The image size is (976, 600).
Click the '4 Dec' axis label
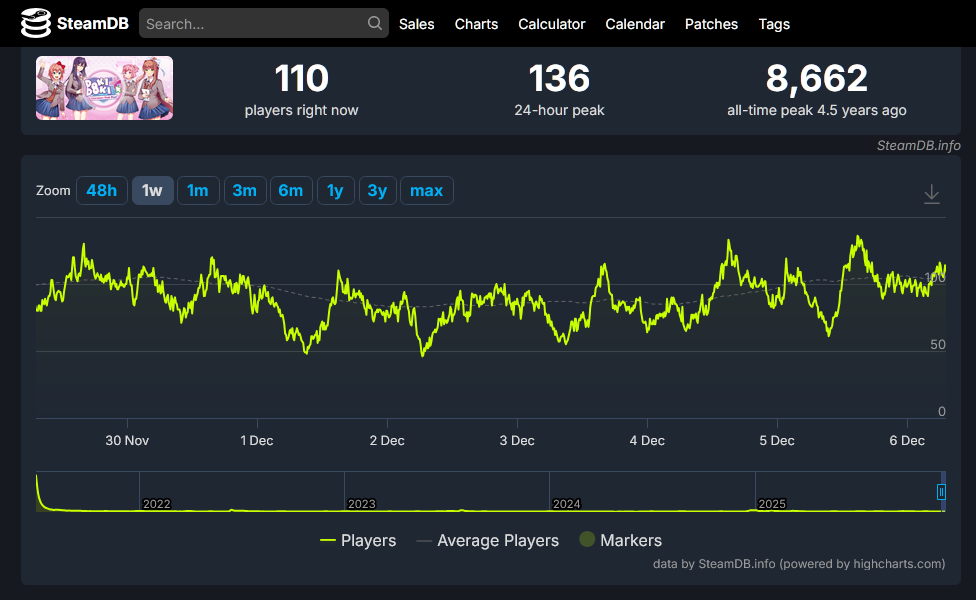[647, 441]
